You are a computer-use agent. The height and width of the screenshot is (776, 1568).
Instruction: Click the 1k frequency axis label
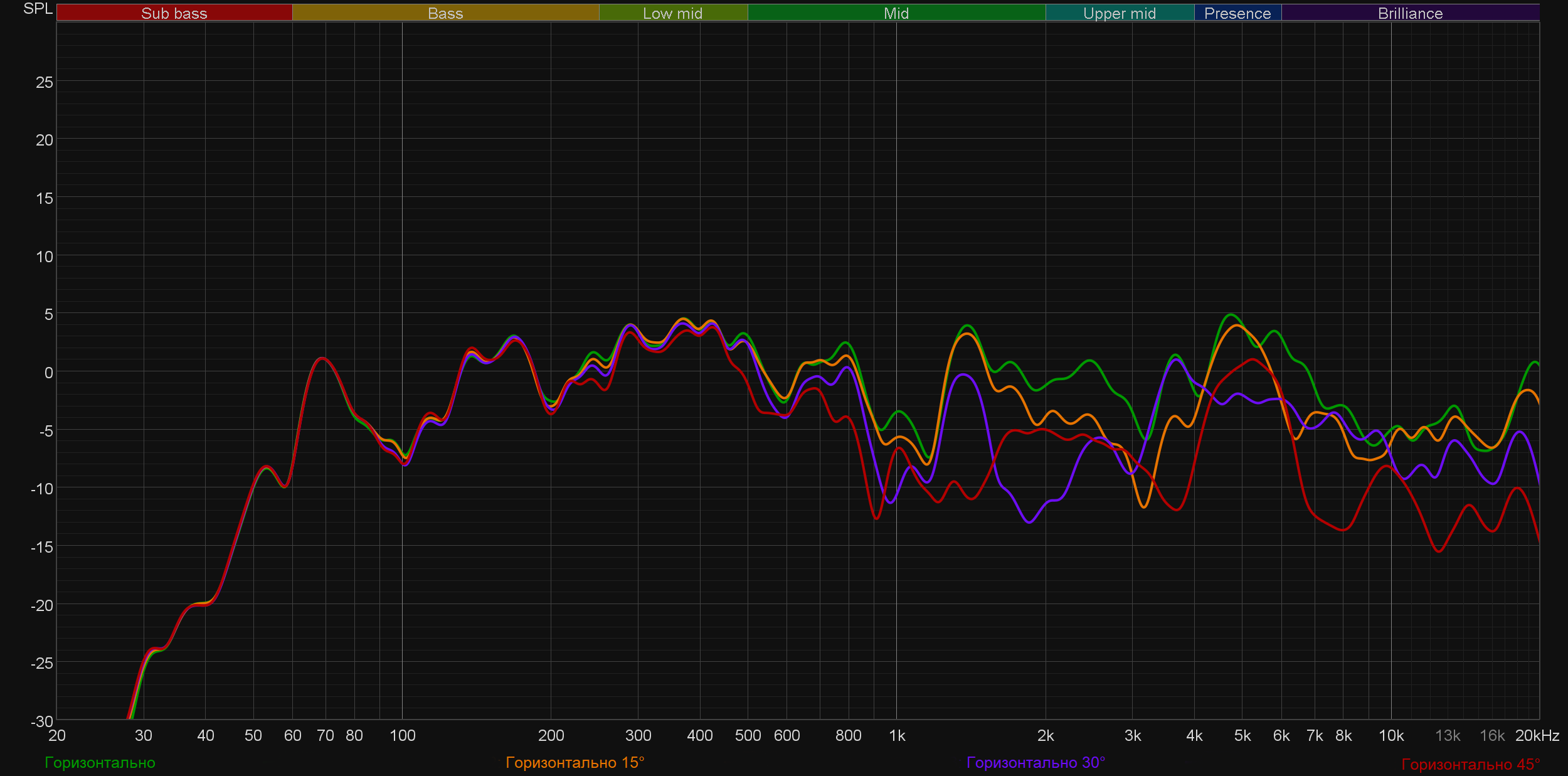(x=897, y=736)
